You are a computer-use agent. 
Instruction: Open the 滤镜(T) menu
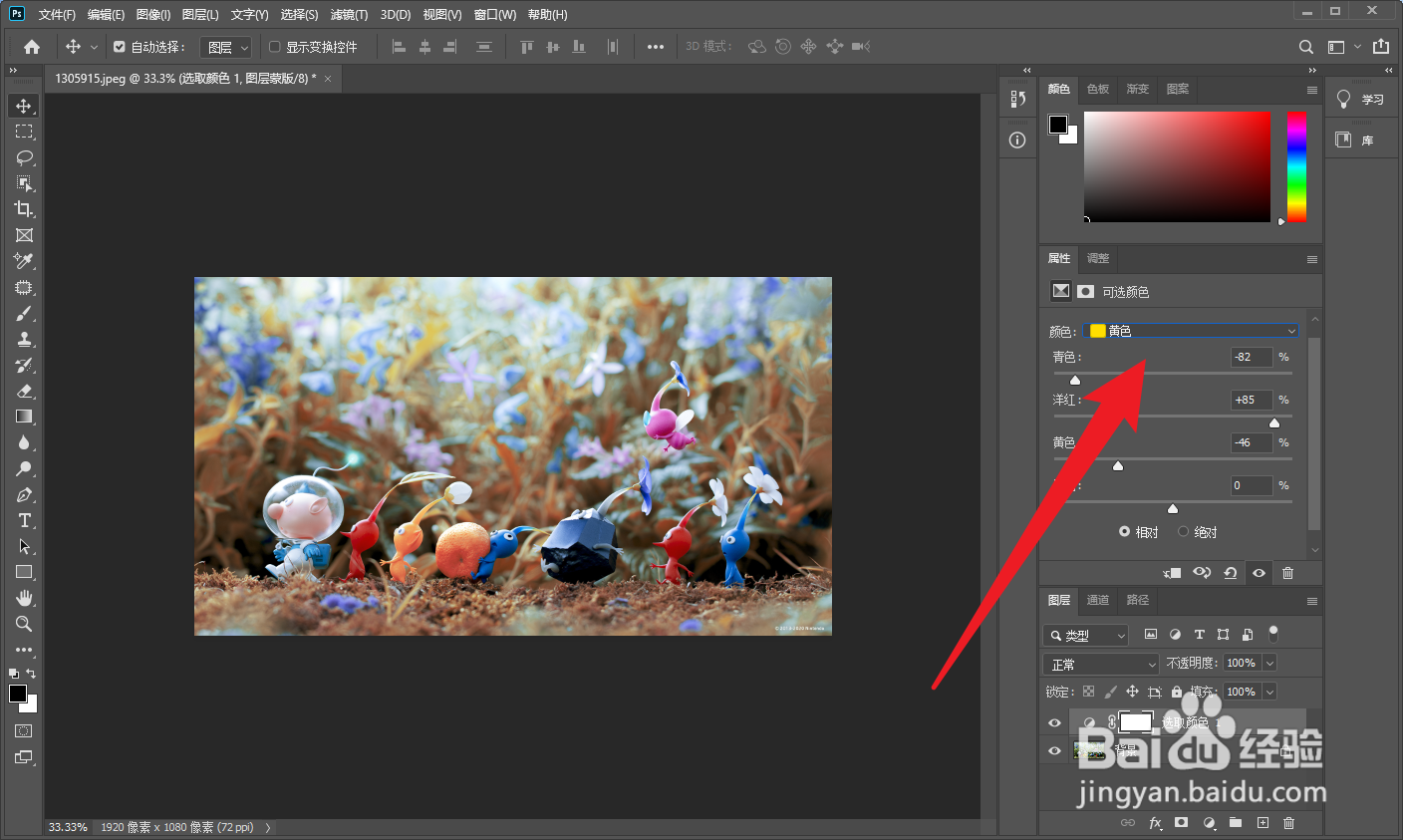[349, 15]
